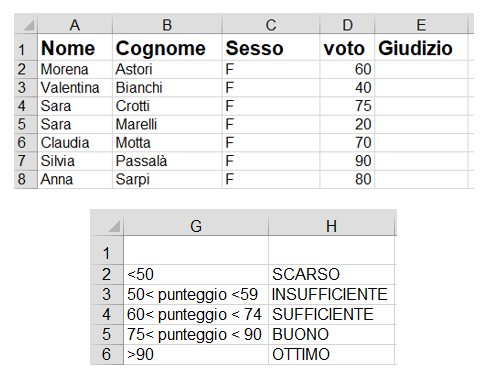Select column A header

point(75,24)
